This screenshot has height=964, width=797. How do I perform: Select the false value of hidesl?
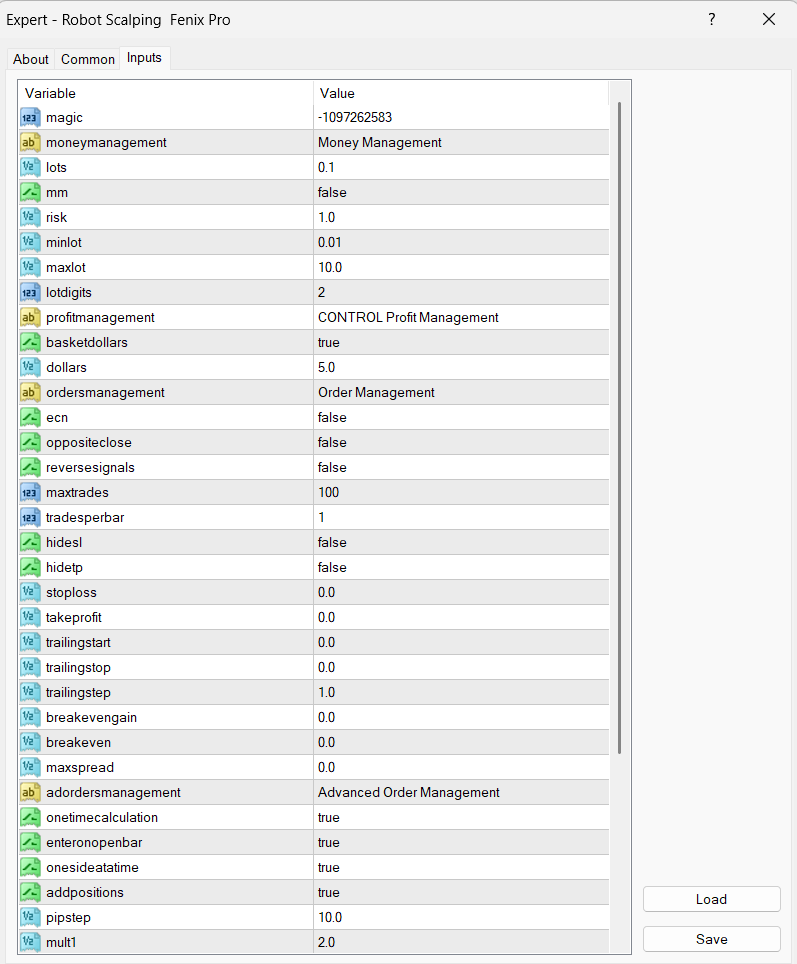[332, 542]
